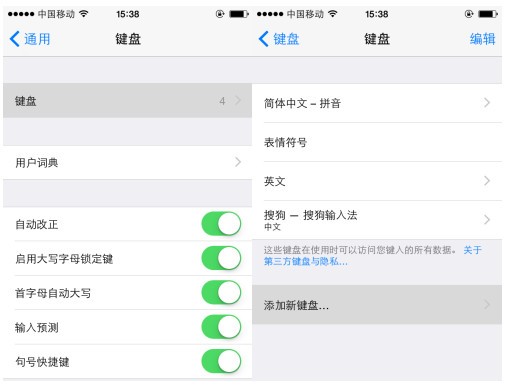Viewport: 505px width, 388px height.
Task: Open 关于第三方键盘与隐私 link
Action: [x=373, y=256]
